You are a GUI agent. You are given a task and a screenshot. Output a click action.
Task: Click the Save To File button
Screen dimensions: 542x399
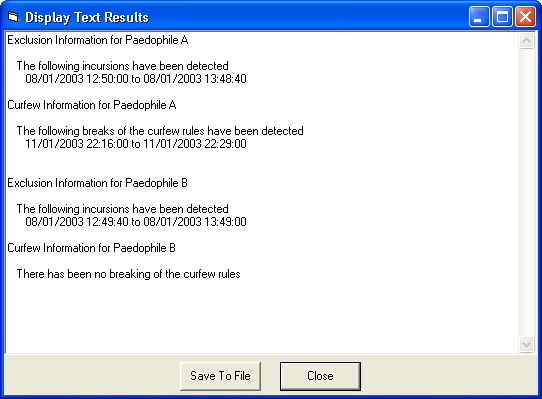point(220,376)
